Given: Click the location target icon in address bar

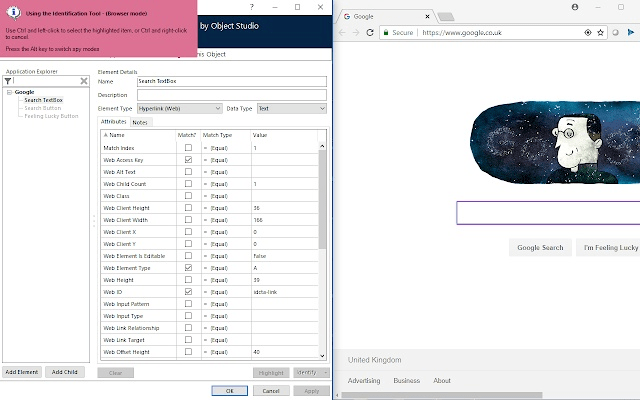Looking at the screenshot, I should click(588, 33).
